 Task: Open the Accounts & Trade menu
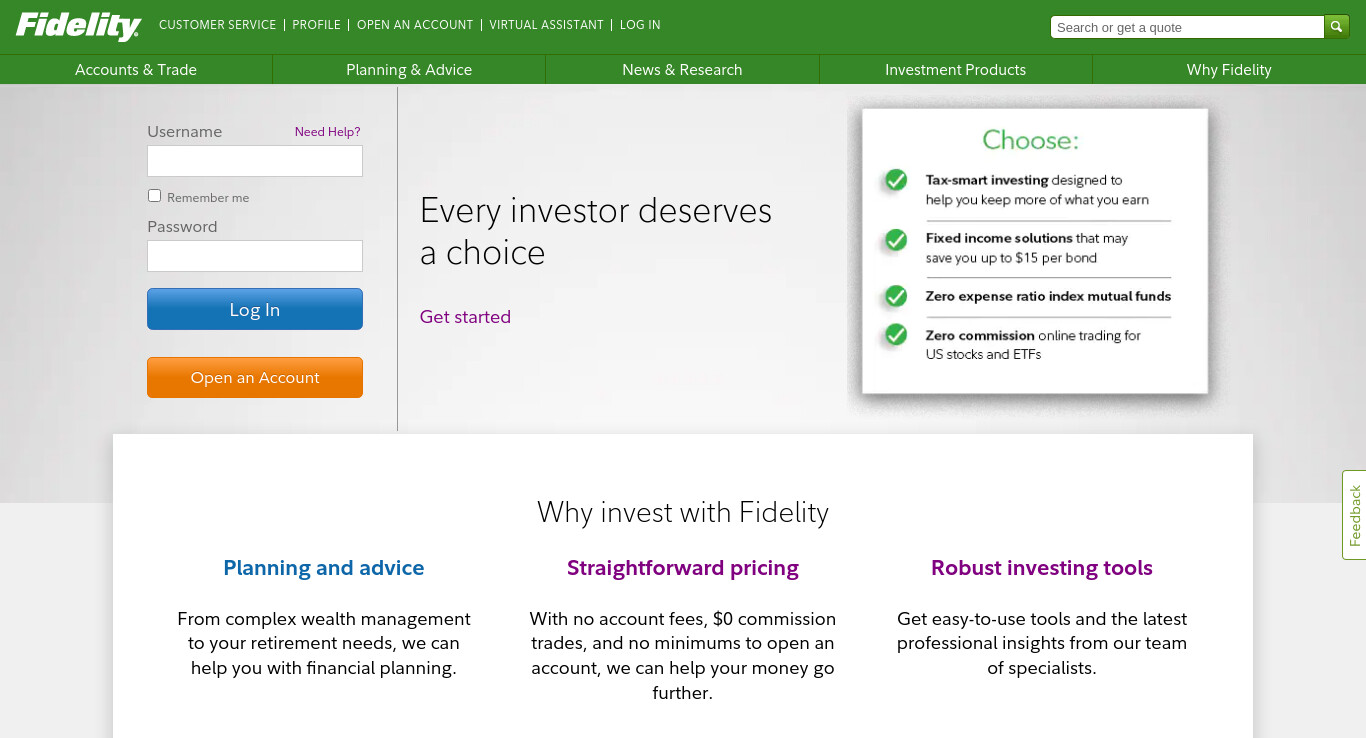pos(136,70)
